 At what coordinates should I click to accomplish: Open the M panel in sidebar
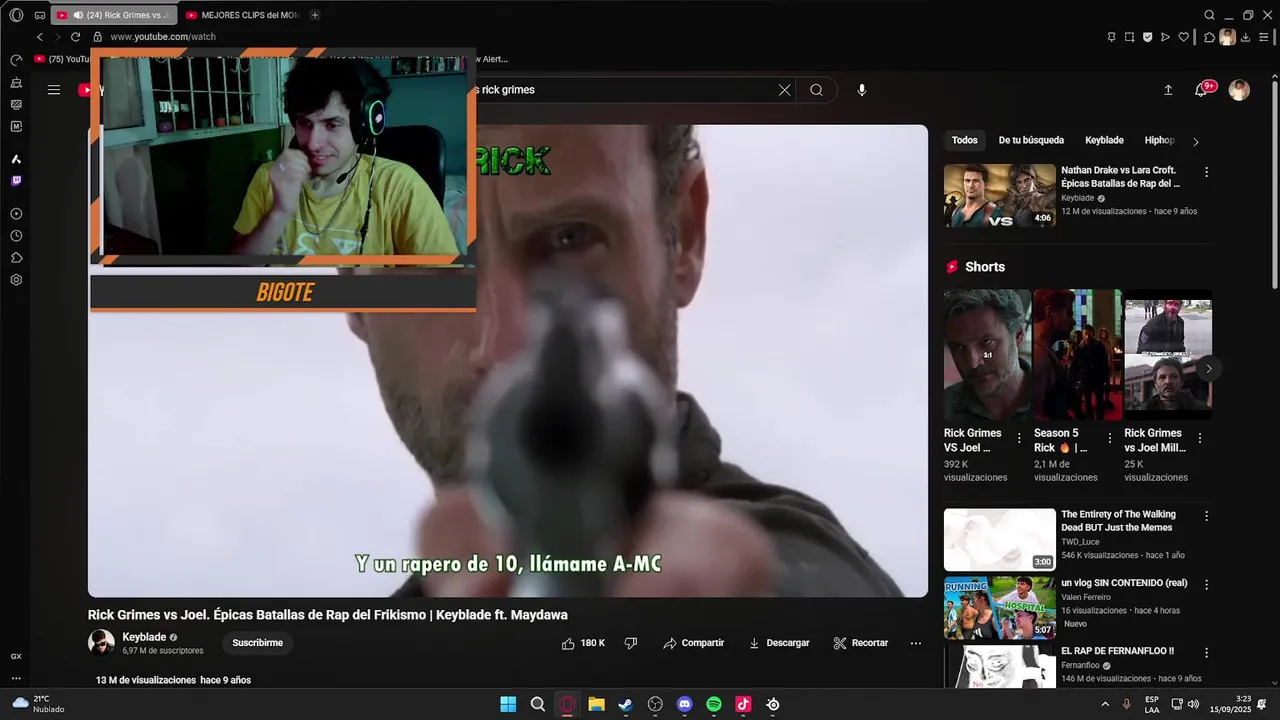click(x=16, y=126)
